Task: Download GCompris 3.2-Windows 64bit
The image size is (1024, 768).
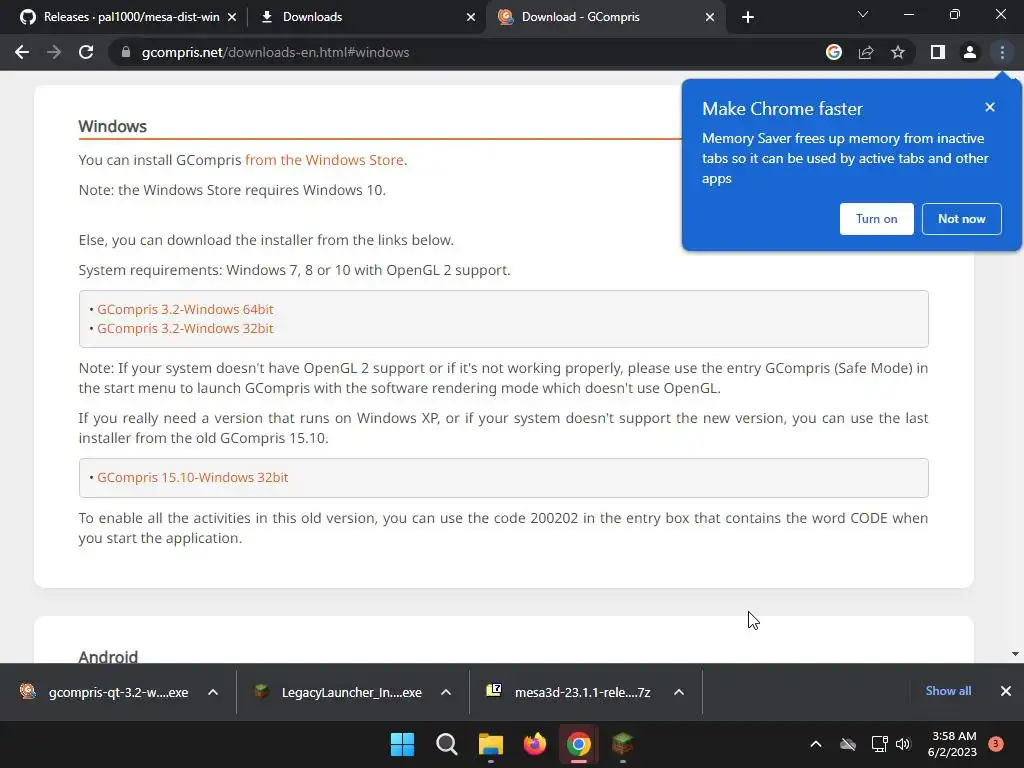Action: pos(185,310)
